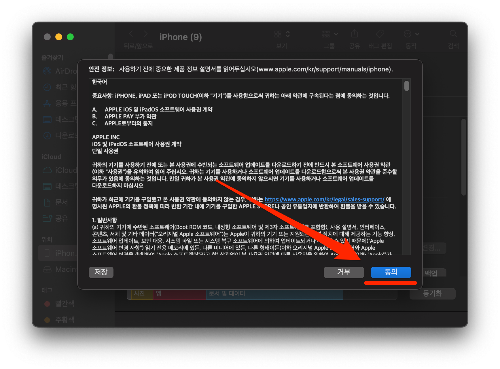
Task: Select the iPhone device in sidebar
Action: coord(58,253)
